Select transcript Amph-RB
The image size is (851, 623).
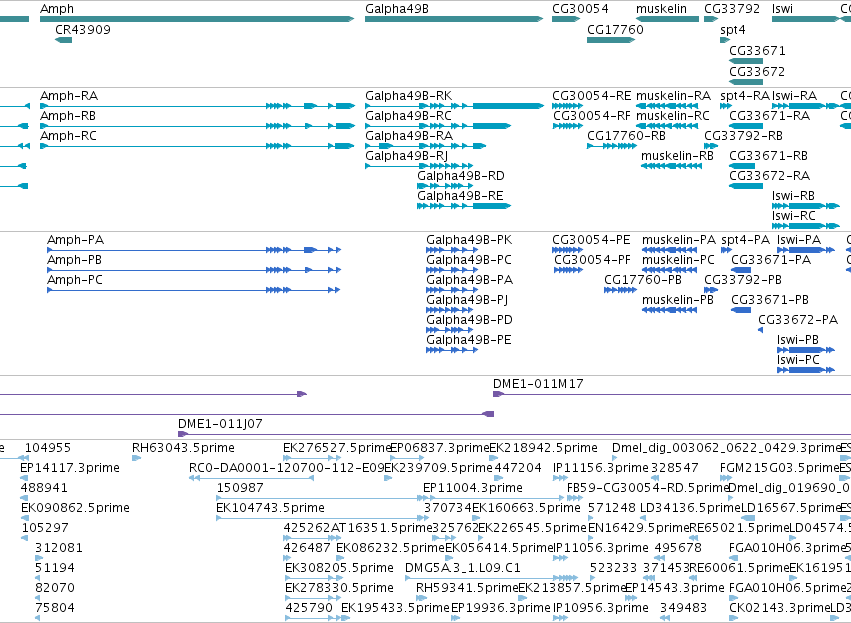[198, 126]
